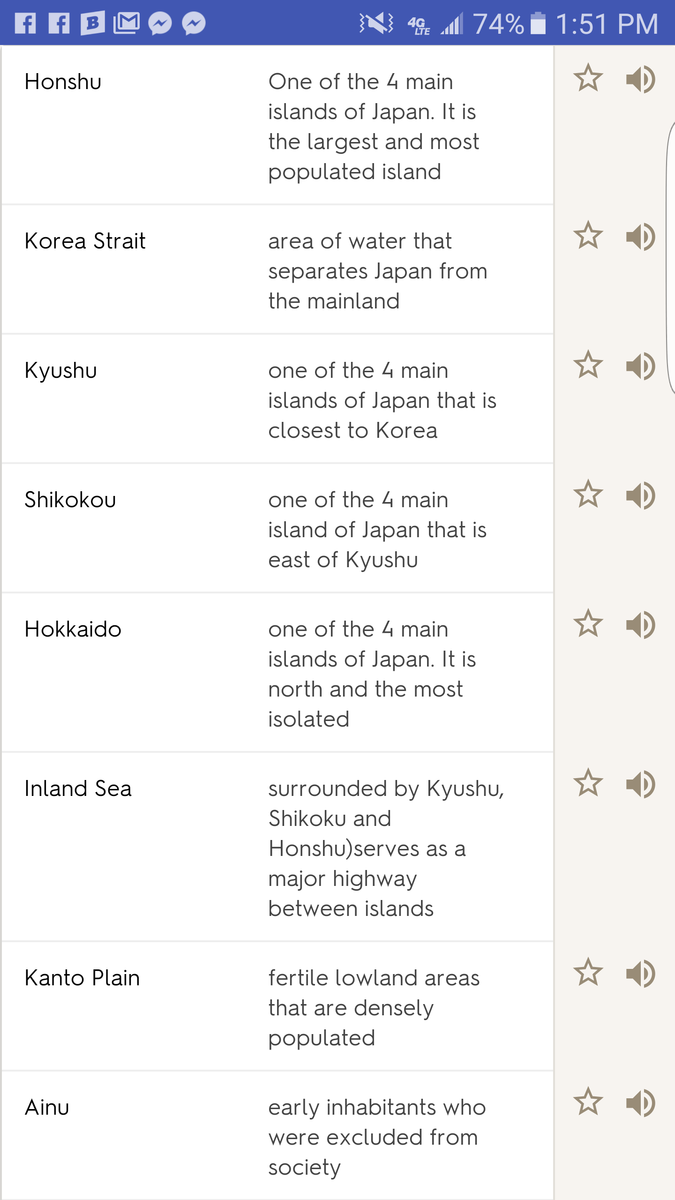
Task: Star the Kanto Plain term
Action: [x=589, y=973]
